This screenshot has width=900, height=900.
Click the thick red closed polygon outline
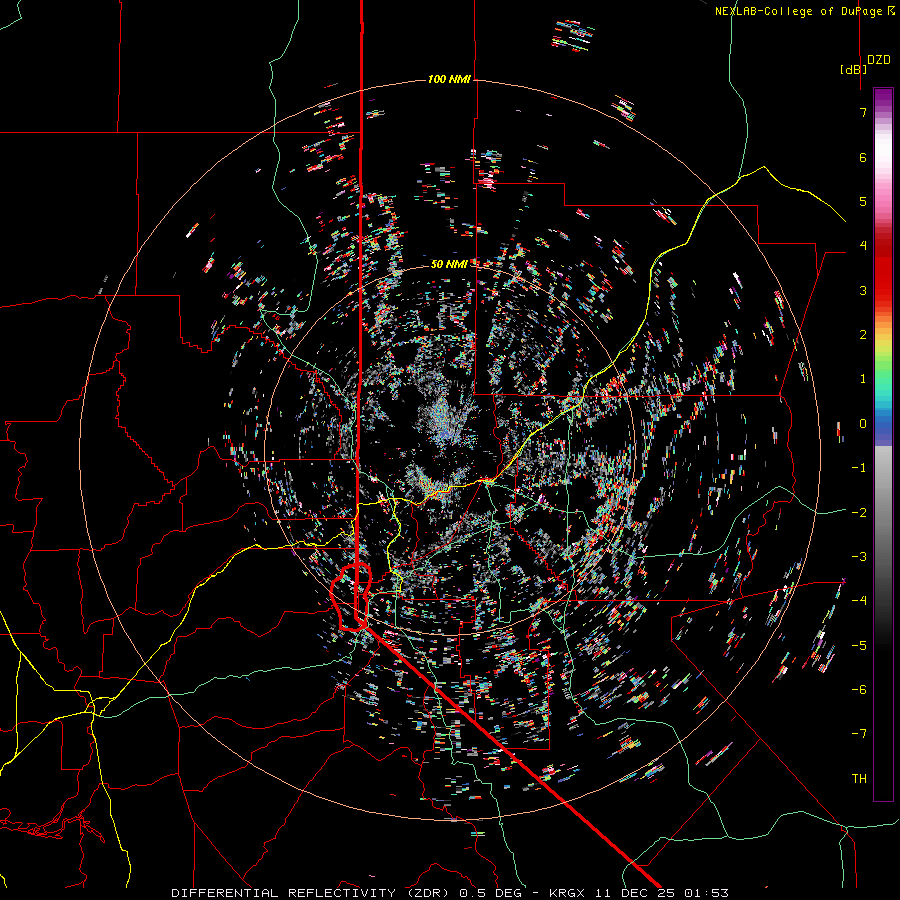(351, 597)
